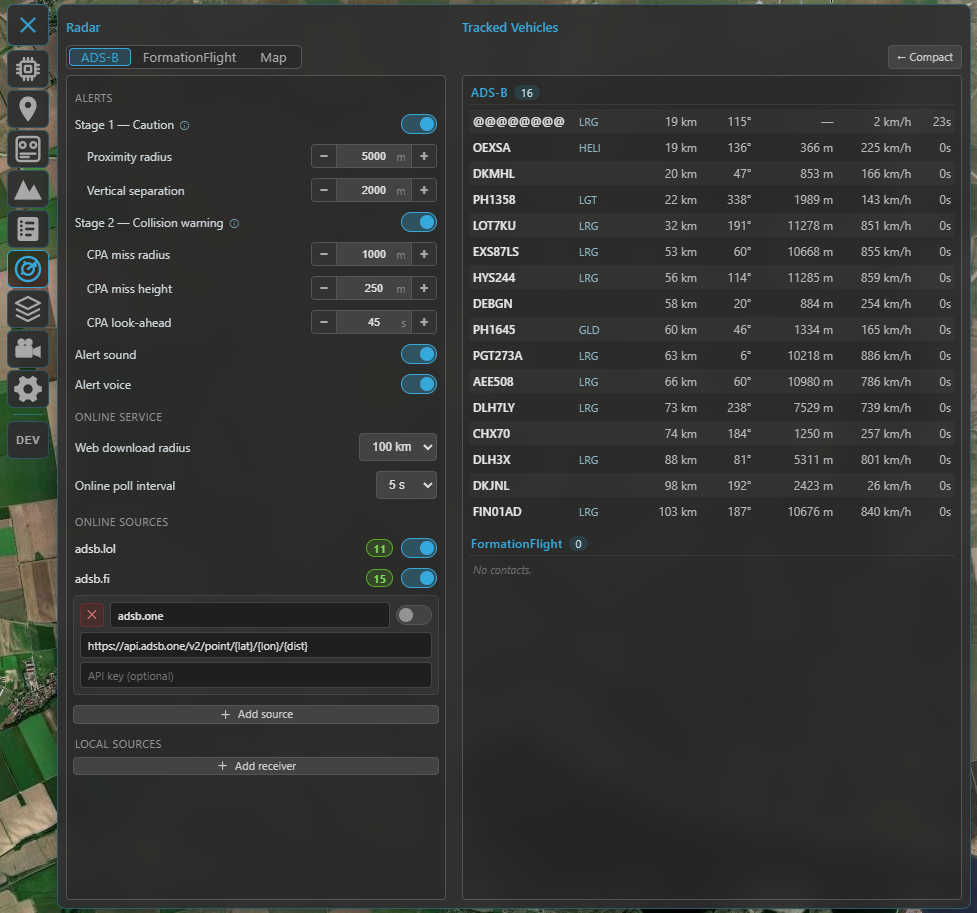This screenshot has width=977, height=913.
Task: Select the OEXSA vehicle row
Action: 712,148
